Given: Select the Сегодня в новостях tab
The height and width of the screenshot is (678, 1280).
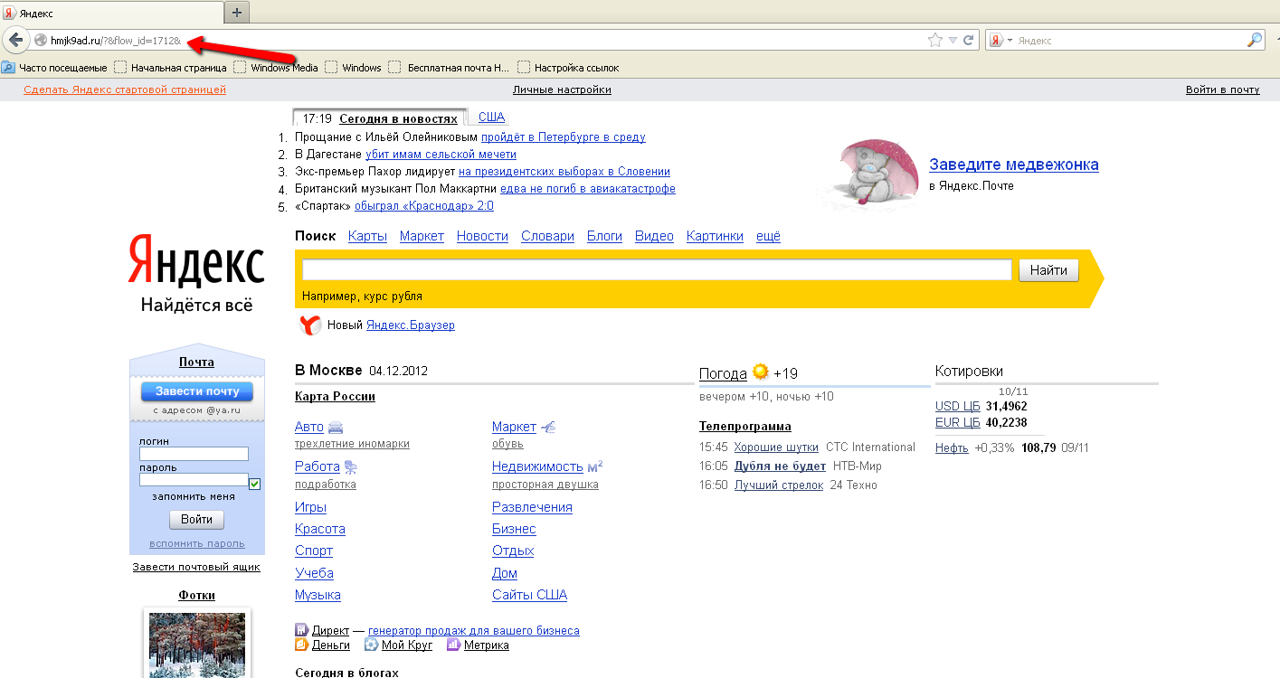Looking at the screenshot, I should (x=398, y=118).
